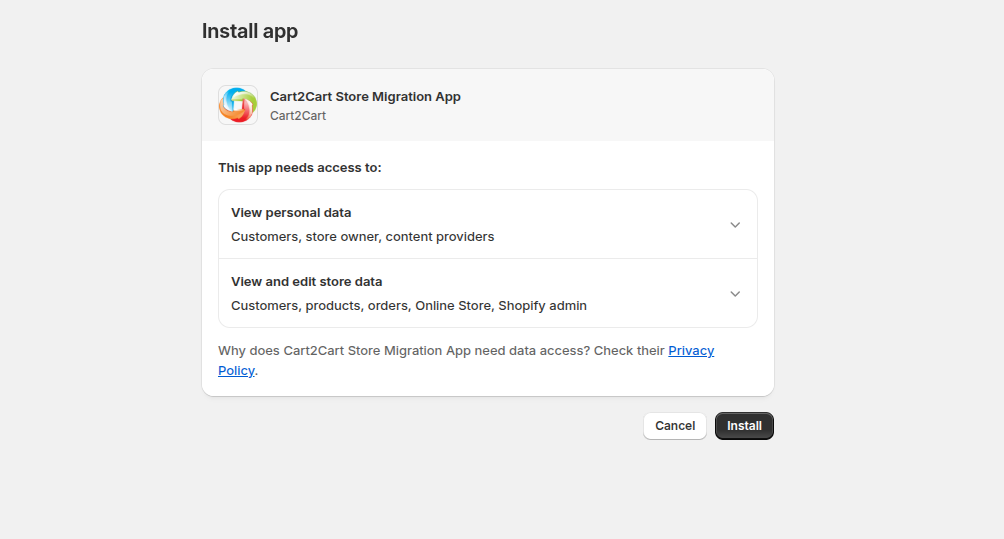Click 'This app needs access to:' label
The image size is (1004, 539).
[300, 168]
